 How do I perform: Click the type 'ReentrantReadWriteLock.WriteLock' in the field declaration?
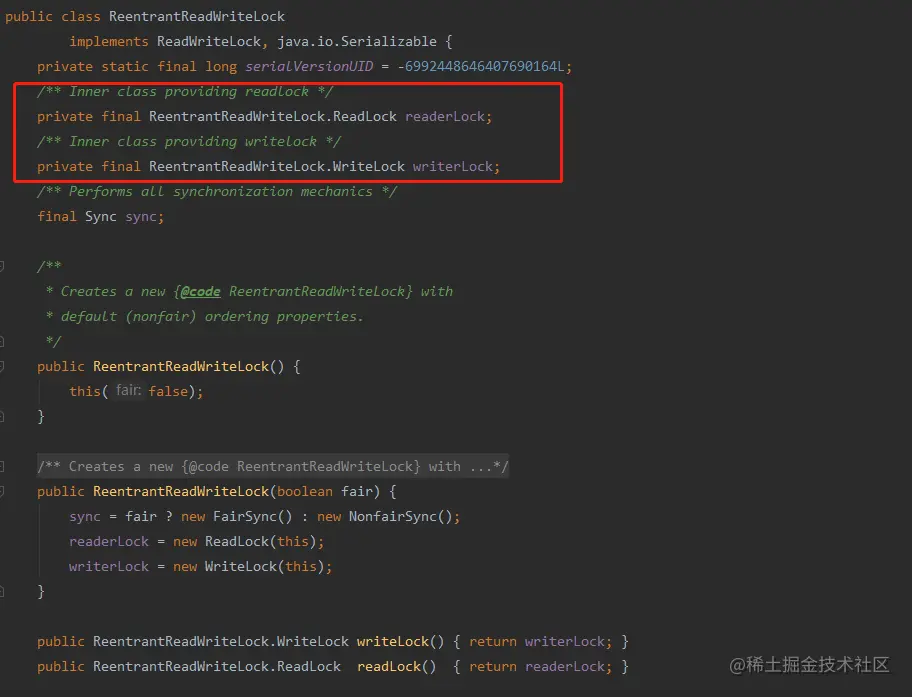(x=277, y=166)
